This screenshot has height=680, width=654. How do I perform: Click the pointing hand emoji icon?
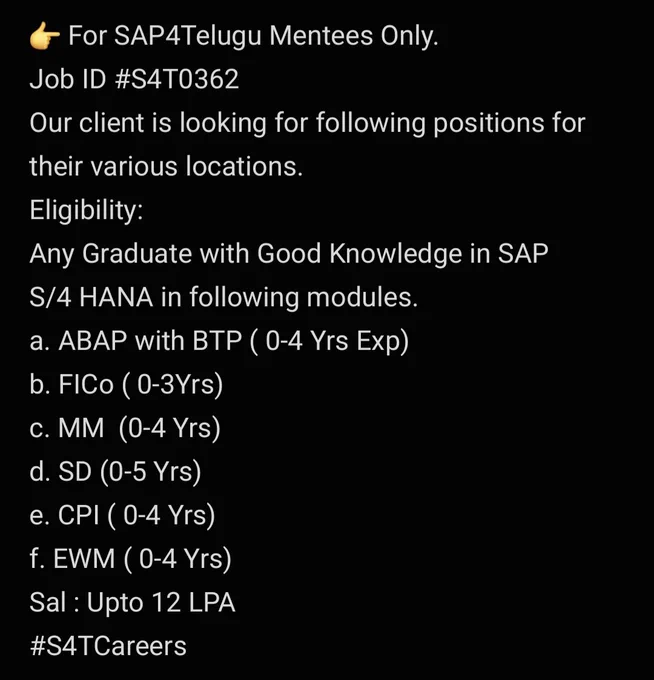pos(45,36)
